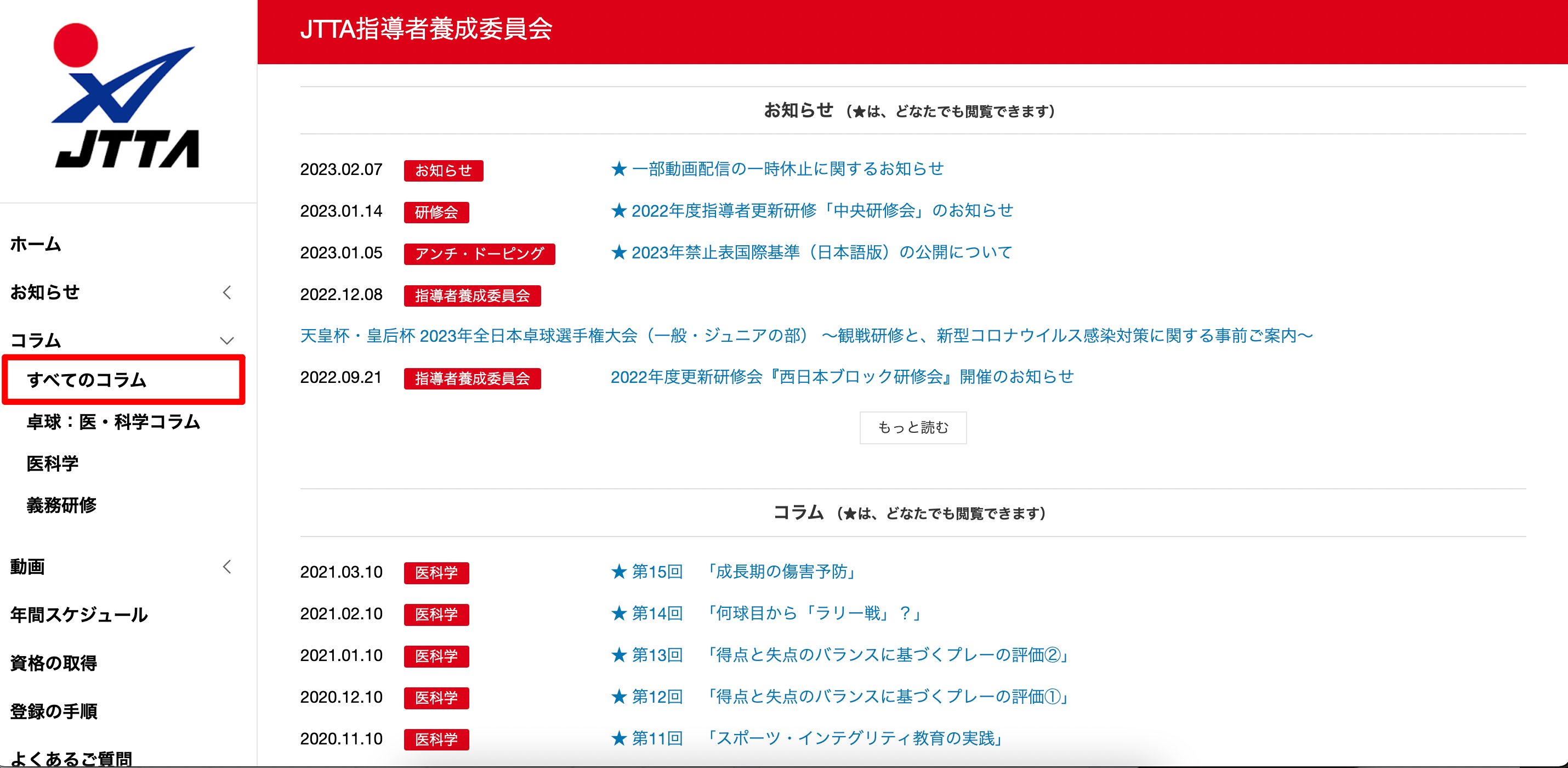Click the date text 2023.02.07

click(x=342, y=170)
